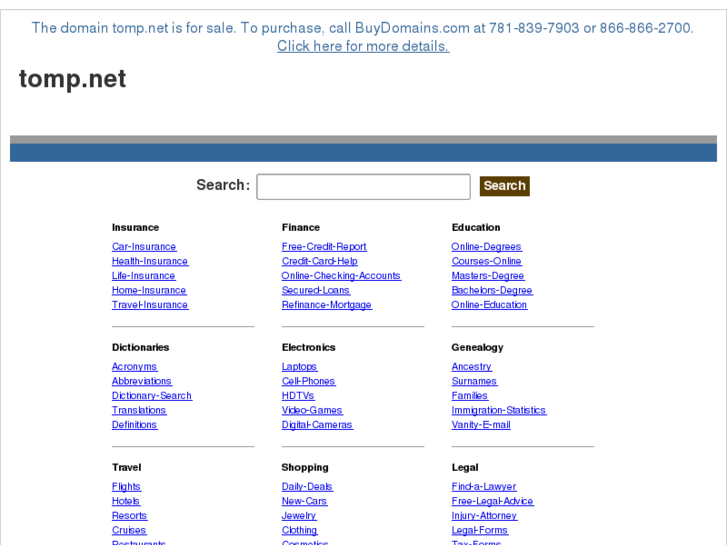Image resolution: width=727 pixels, height=545 pixels.
Task: Go to the Dictionary-Search link
Action: pyautogui.click(x=152, y=396)
